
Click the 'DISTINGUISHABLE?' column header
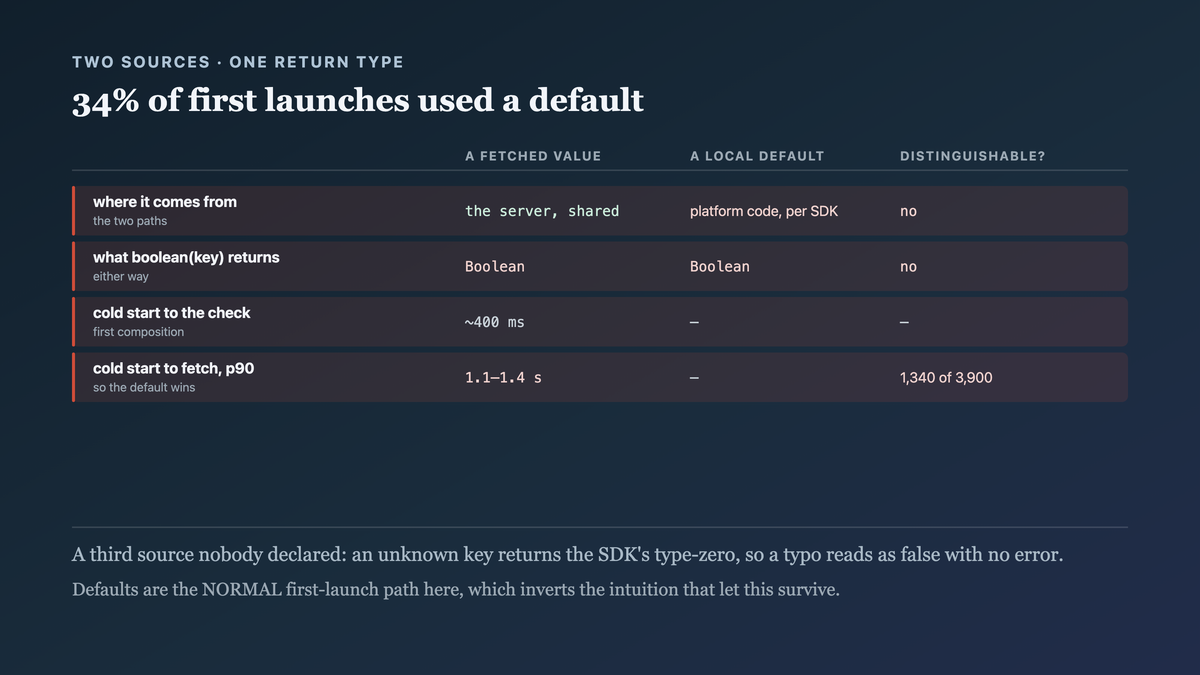pyautogui.click(x=972, y=156)
